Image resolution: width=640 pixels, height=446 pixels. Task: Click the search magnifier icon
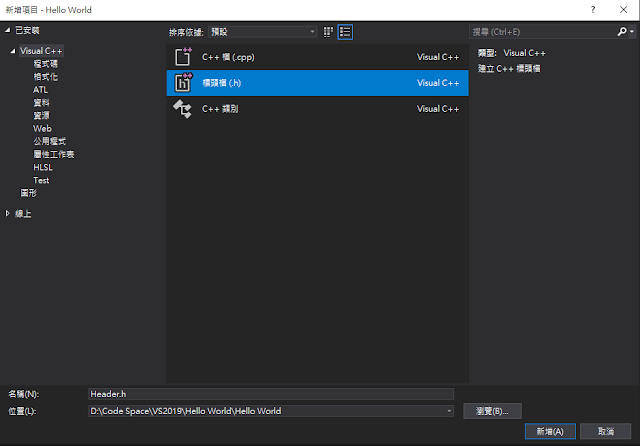tap(622, 32)
